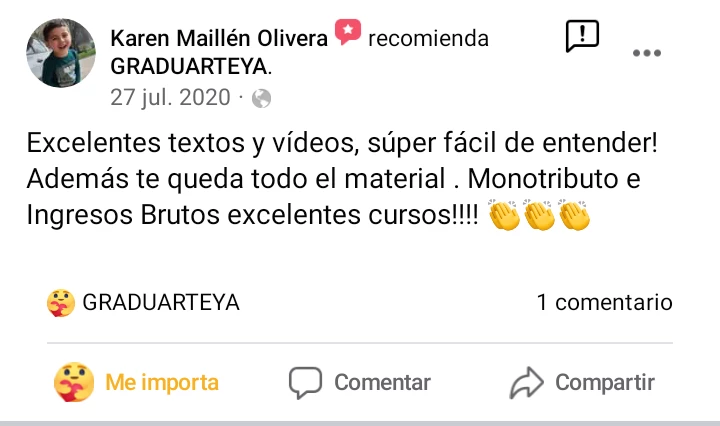Screen dimensions: 720x426
Task: Click the care emoji on Me importa button
Action: 73,382
